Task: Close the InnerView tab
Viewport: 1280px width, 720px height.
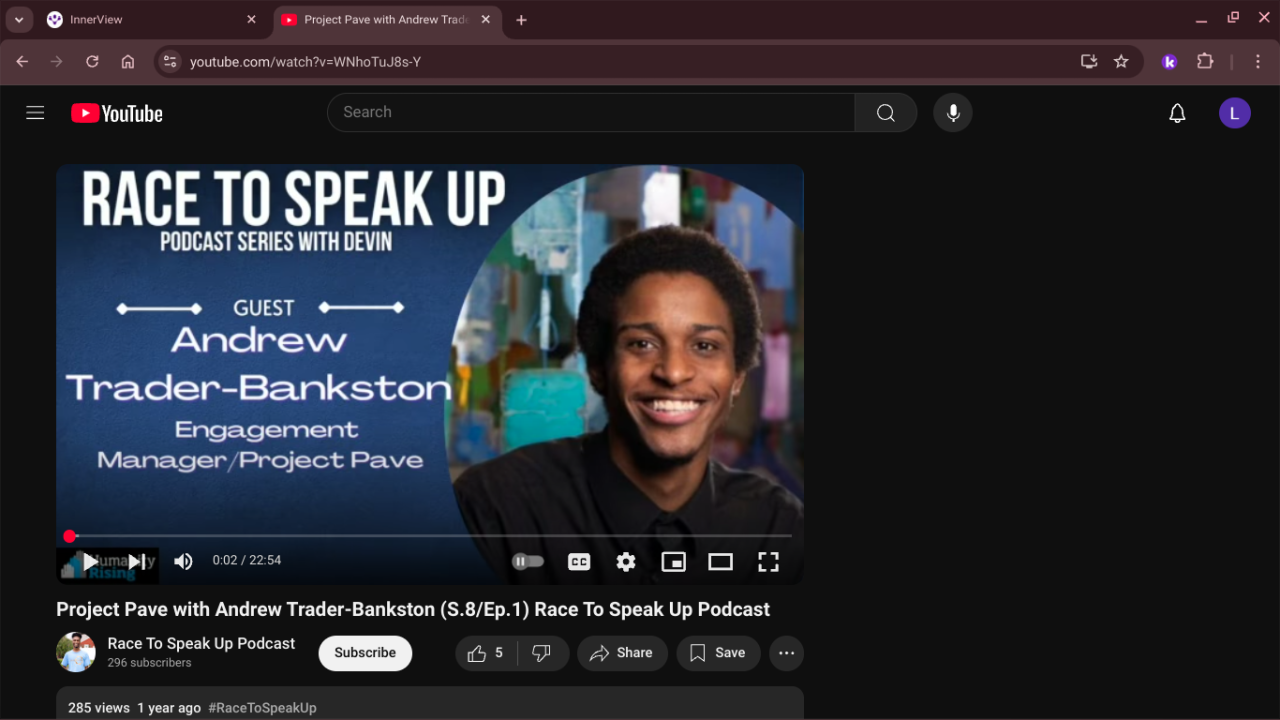Action: pos(252,20)
